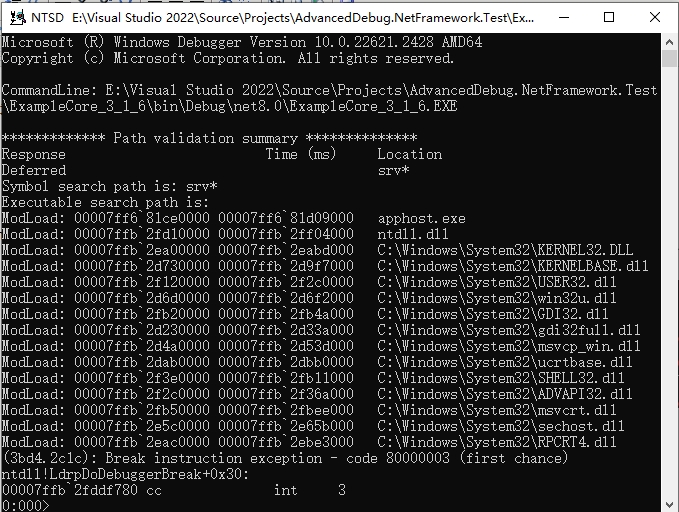679x512 pixels.
Task: Click 'ntdll!LdrpDoDebuggerBreak+0x30:' text
Action: point(125,475)
